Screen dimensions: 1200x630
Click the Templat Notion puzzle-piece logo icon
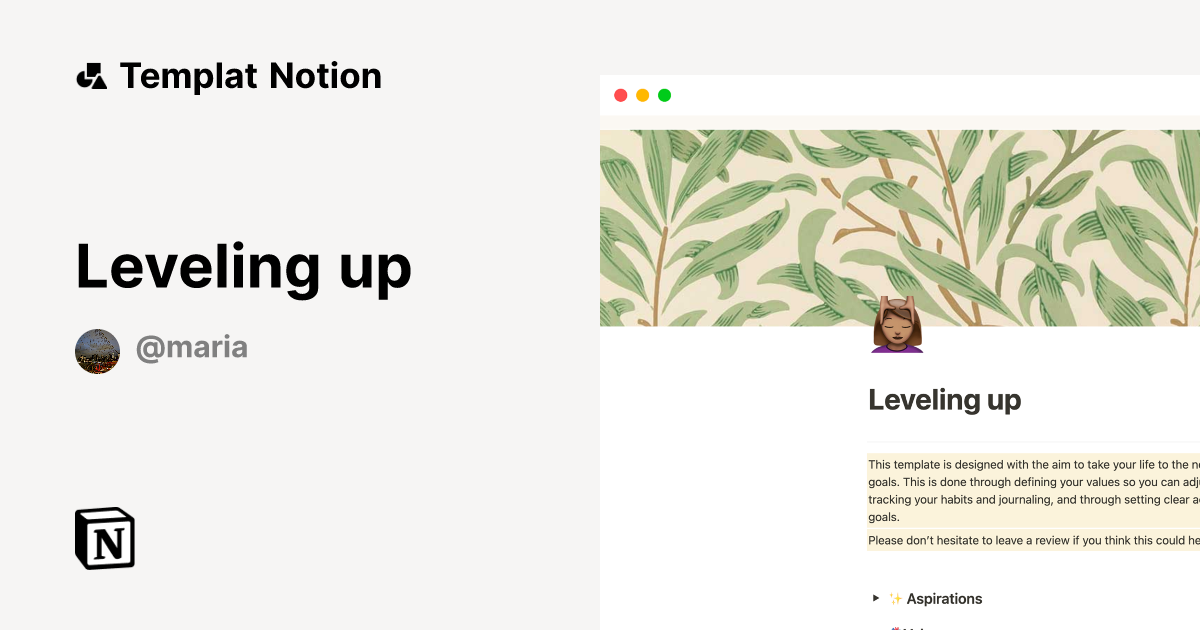pyautogui.click(x=93, y=75)
